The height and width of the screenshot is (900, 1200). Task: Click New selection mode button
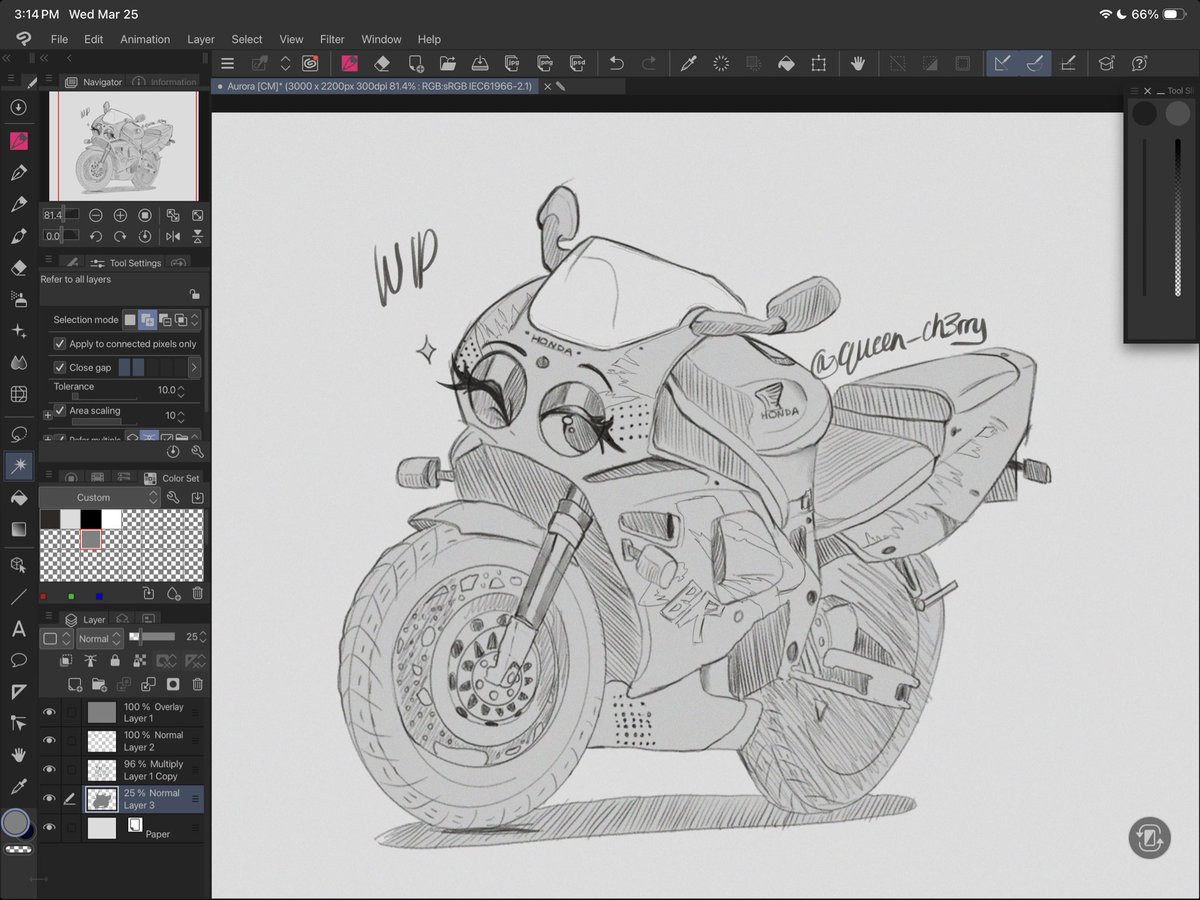[x=129, y=320]
